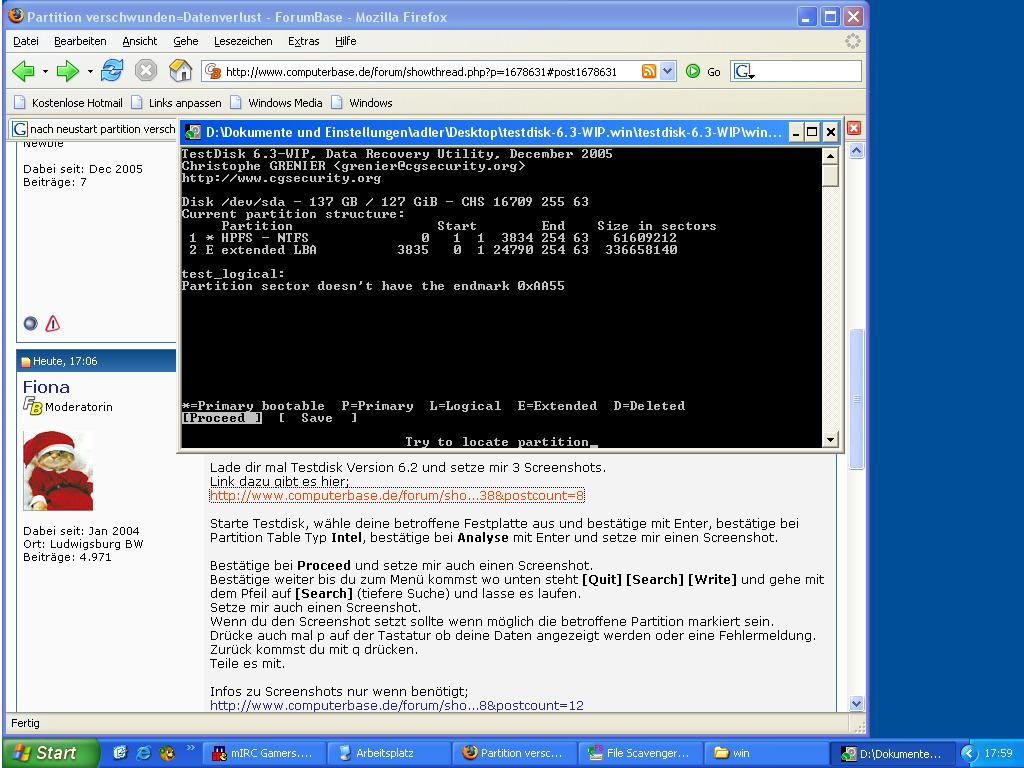Click the browser page scroll up arrow
The width and height of the screenshot is (1024, 768).
pyautogui.click(x=856, y=151)
